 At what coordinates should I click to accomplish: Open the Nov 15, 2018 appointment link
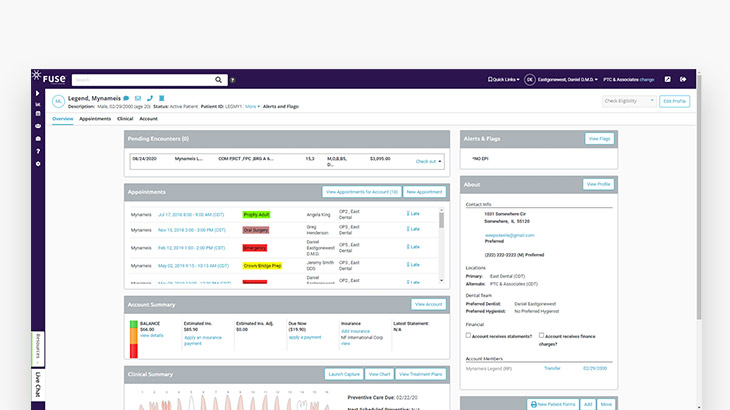click(x=191, y=230)
